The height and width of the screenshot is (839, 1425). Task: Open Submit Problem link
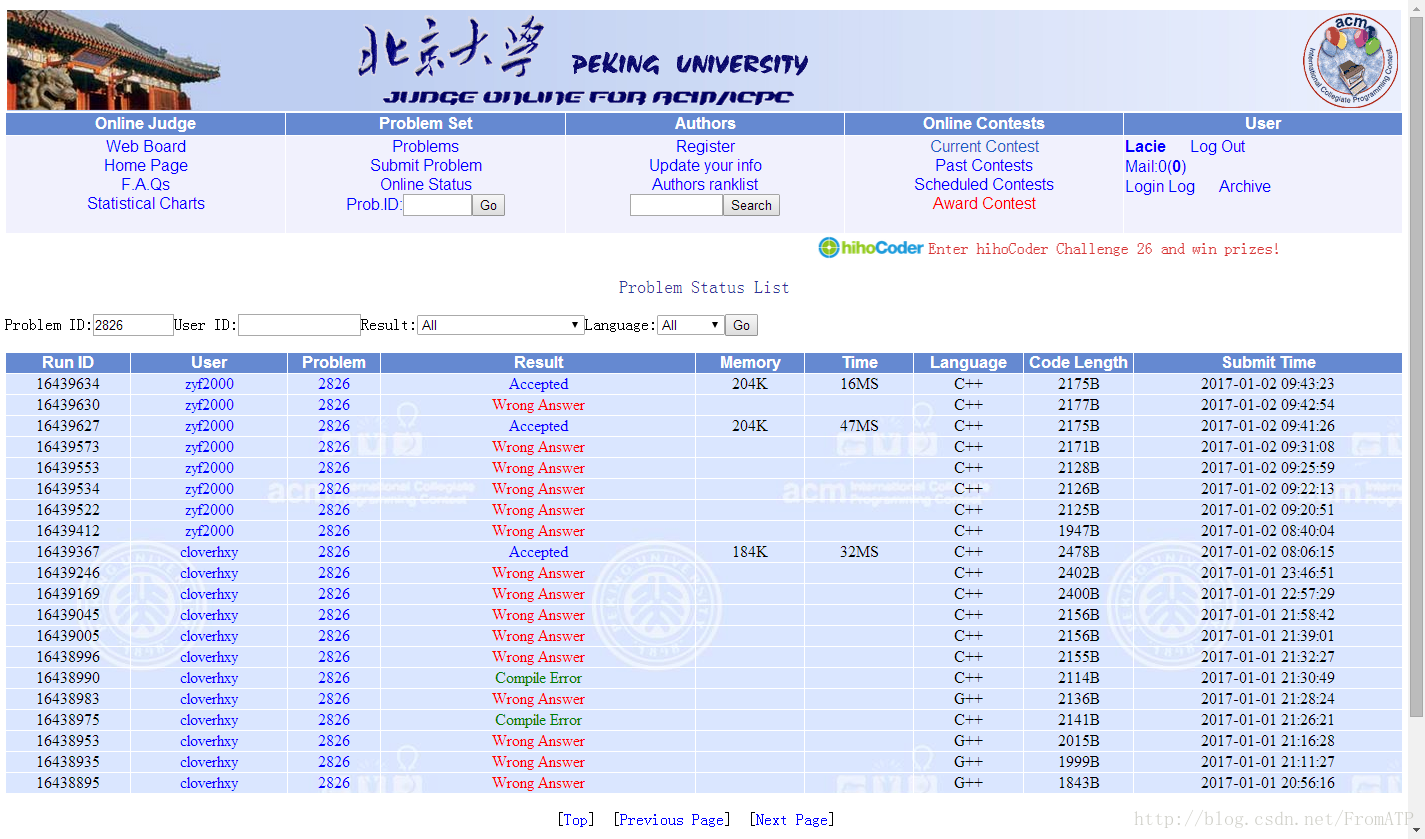426,165
